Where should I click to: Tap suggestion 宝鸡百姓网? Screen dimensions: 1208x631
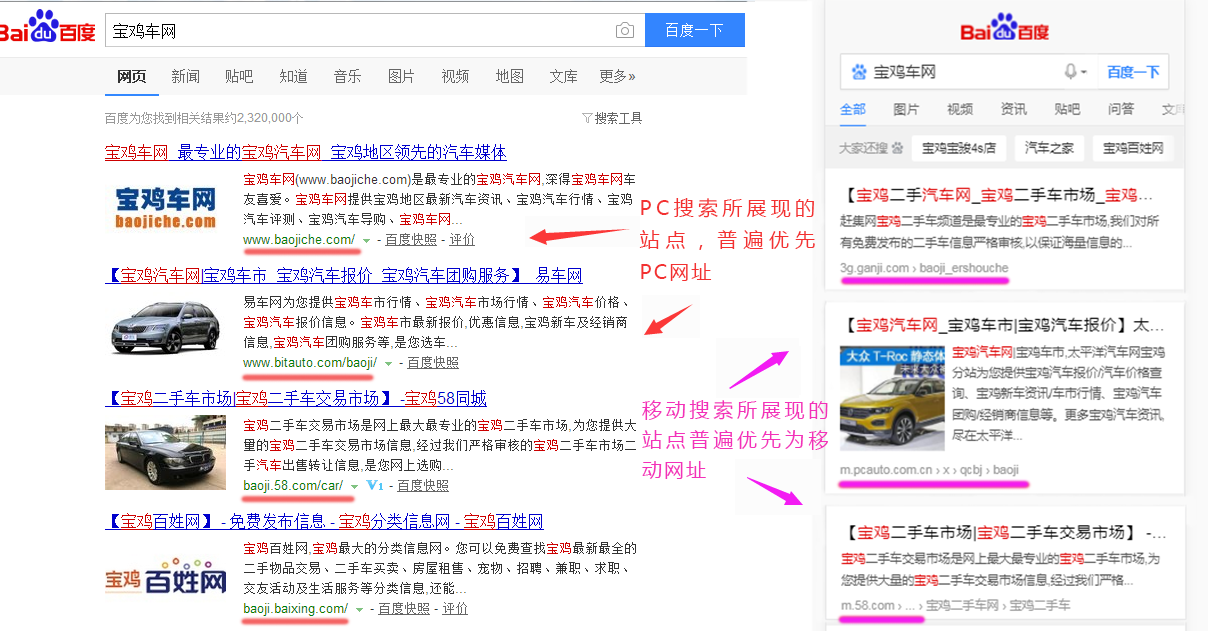click(x=1133, y=148)
